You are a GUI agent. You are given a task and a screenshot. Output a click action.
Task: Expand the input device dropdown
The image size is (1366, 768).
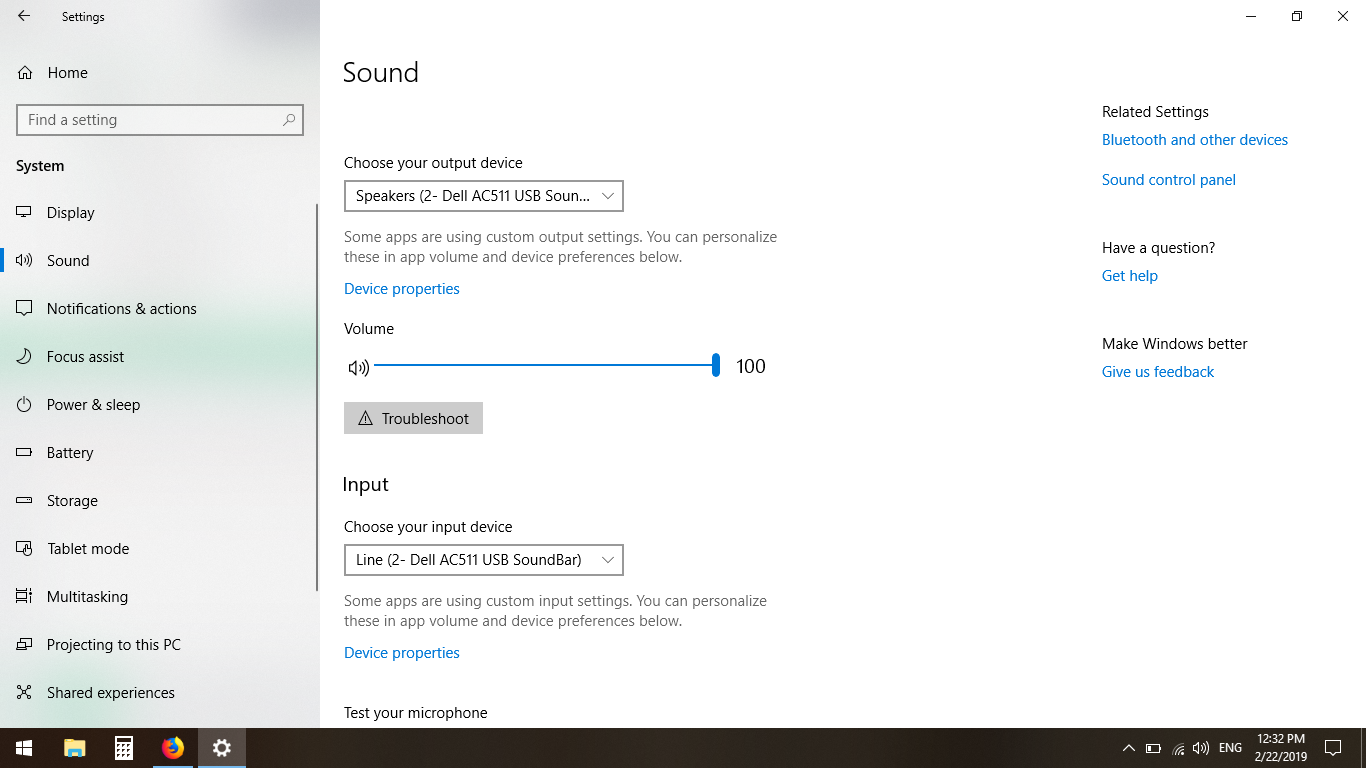(x=484, y=560)
